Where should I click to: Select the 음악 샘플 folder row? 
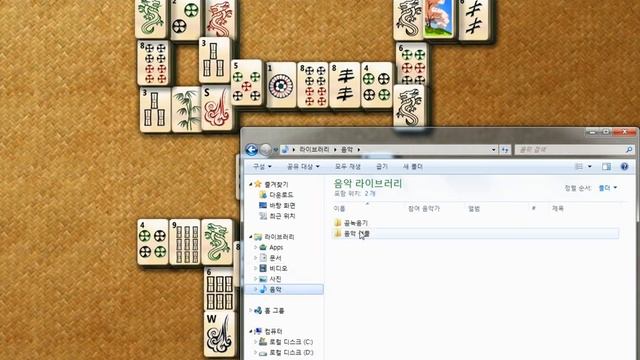476,233
